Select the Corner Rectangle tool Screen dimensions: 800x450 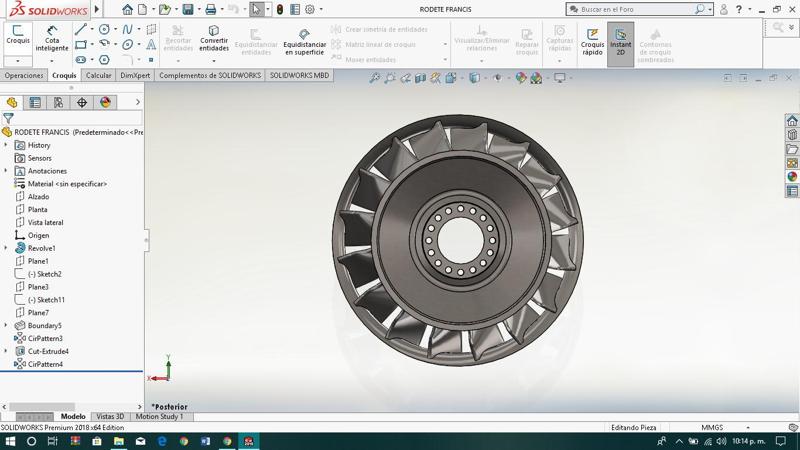pos(81,45)
